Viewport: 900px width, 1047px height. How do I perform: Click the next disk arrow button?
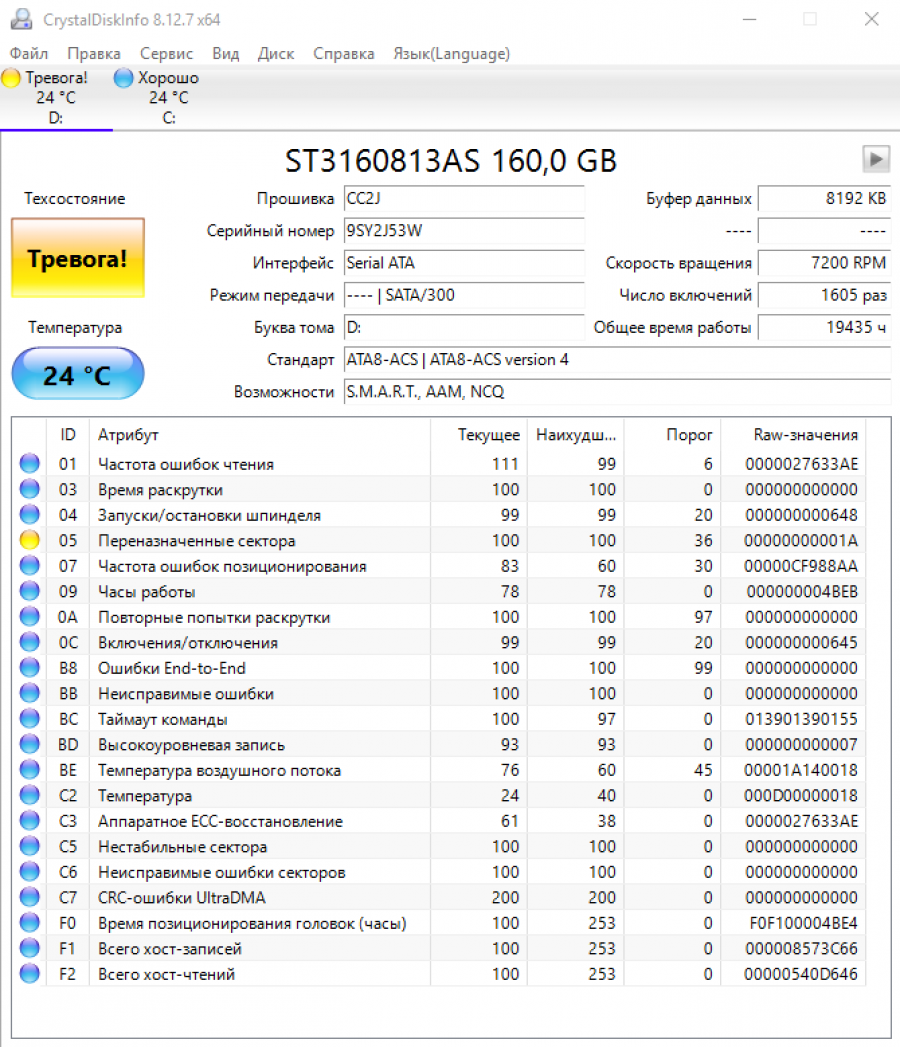point(875,158)
